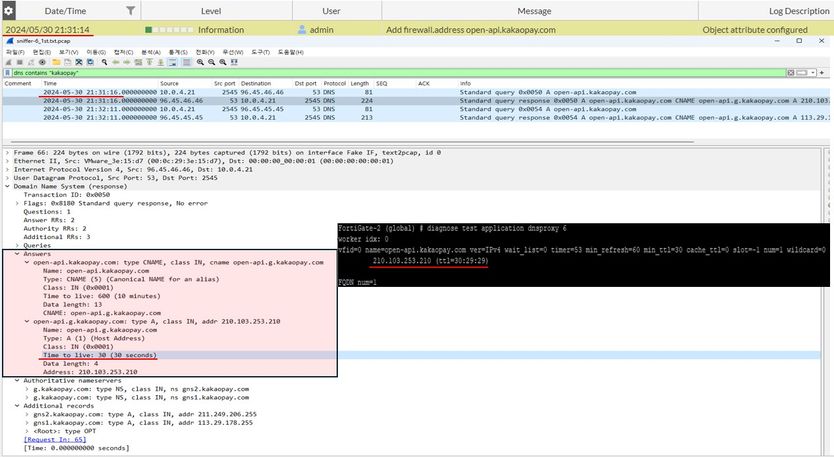
Task: Go to next packet with the forward arrow
Action: [127, 62]
